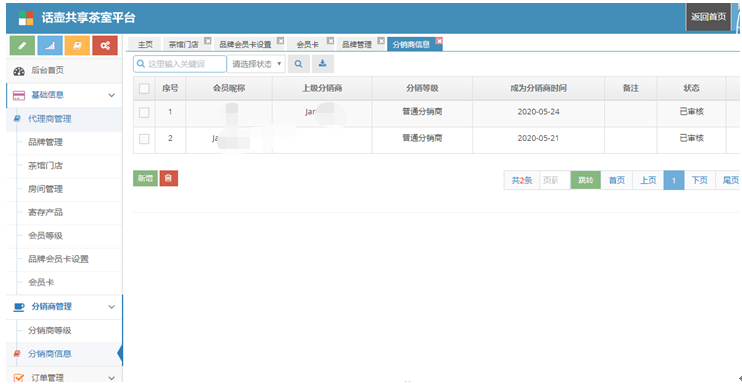
Task: Switch to the 主页 tab
Action: point(145,45)
